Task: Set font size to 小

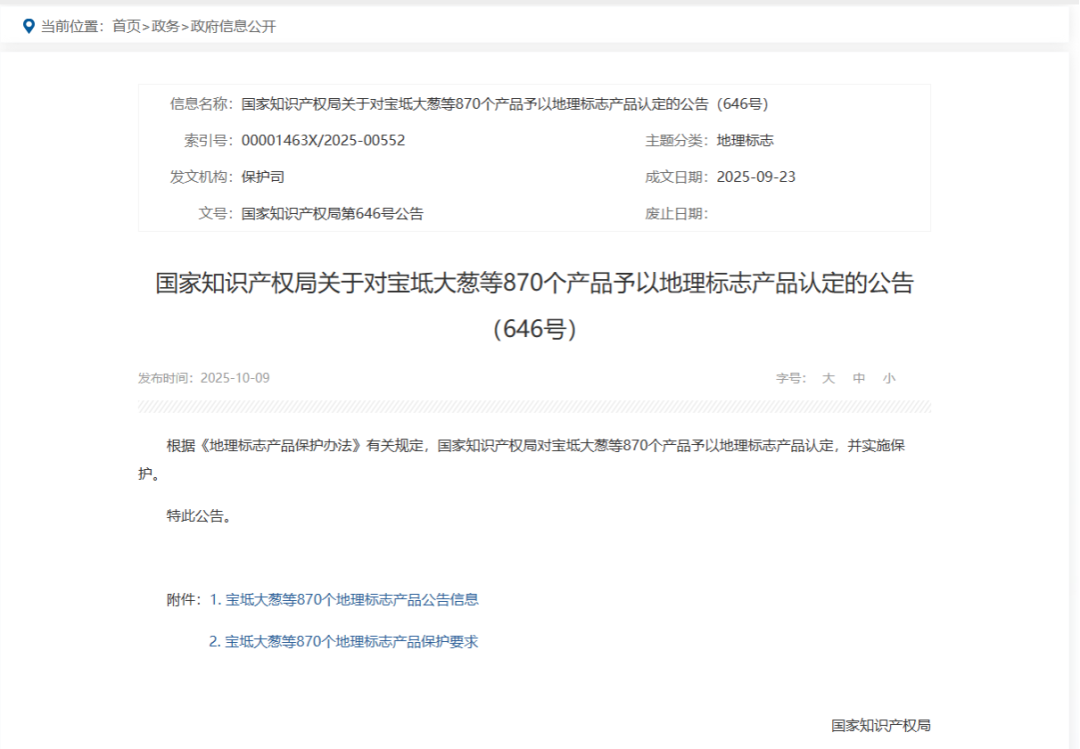Action: [x=889, y=378]
